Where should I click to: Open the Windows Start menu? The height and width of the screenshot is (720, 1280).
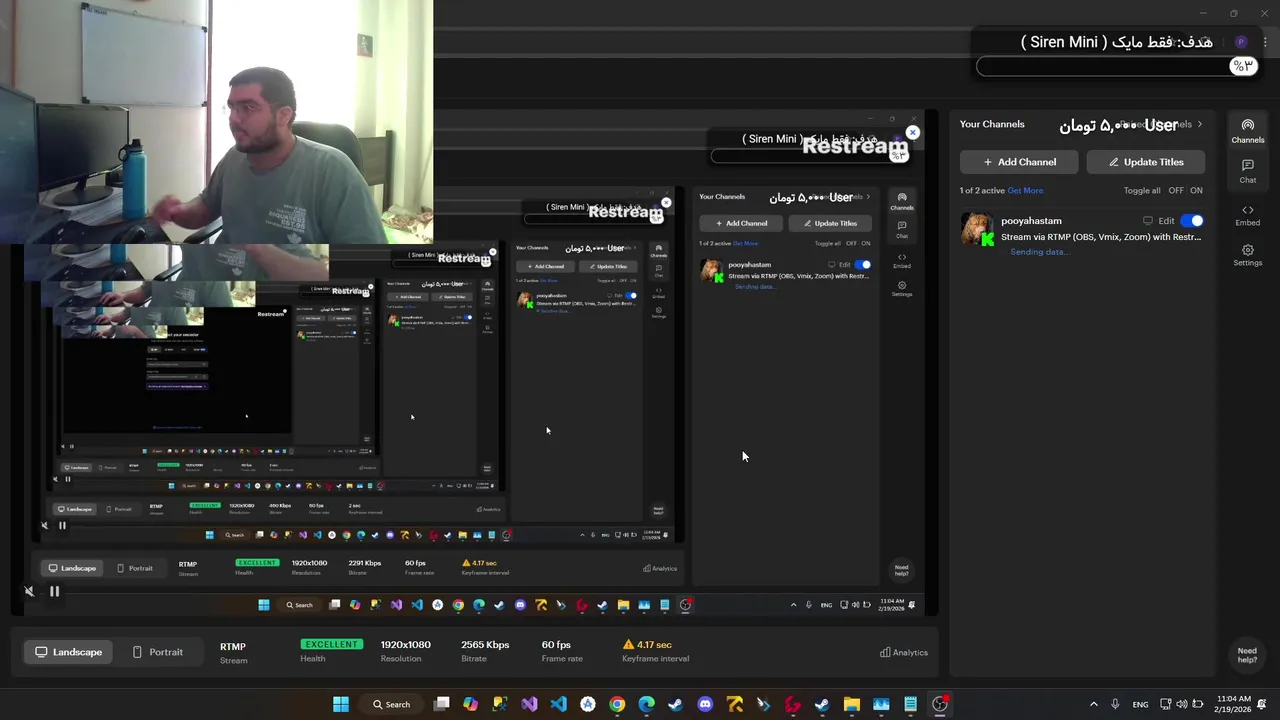[341, 704]
